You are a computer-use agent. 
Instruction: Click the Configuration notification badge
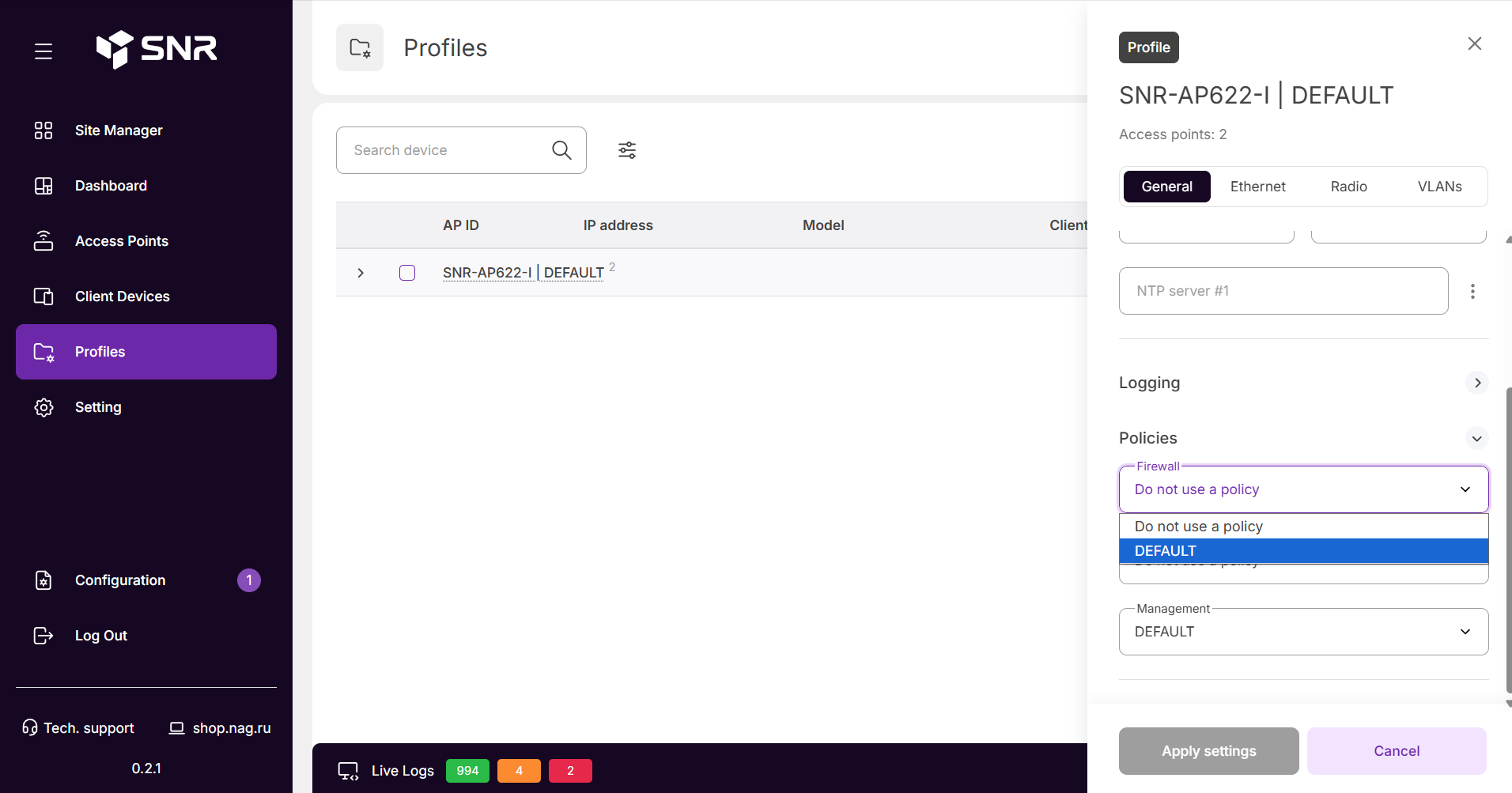click(x=249, y=580)
